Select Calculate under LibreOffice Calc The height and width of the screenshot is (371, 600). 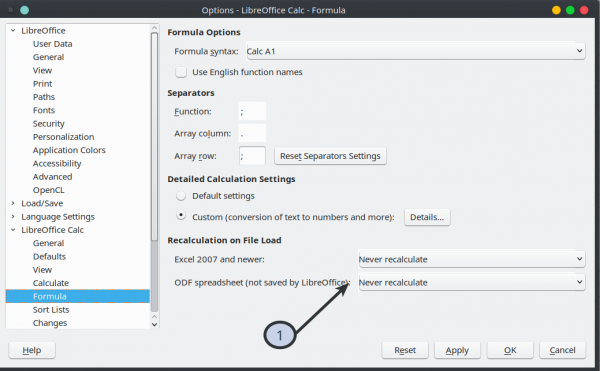pyautogui.click(x=51, y=283)
